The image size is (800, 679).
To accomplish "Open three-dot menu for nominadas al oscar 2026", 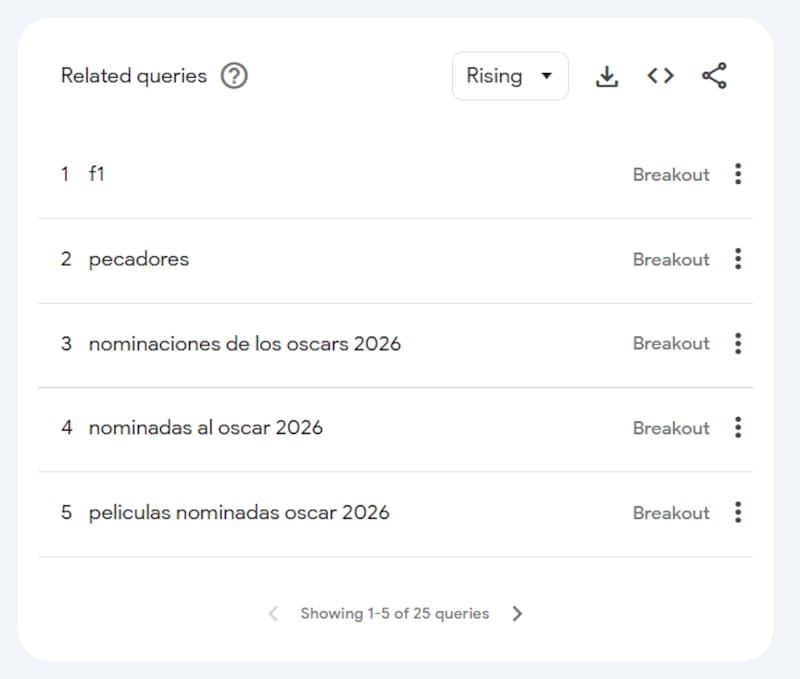I will [738, 428].
